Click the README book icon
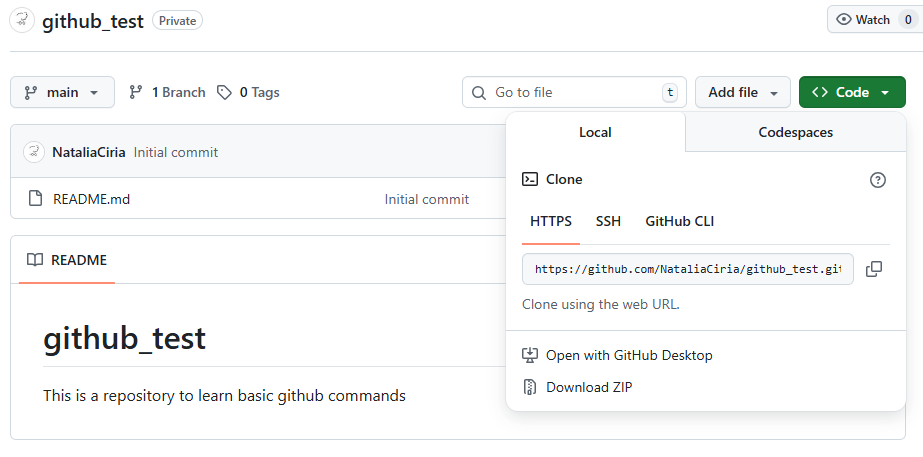The height and width of the screenshot is (457, 923). (x=35, y=260)
